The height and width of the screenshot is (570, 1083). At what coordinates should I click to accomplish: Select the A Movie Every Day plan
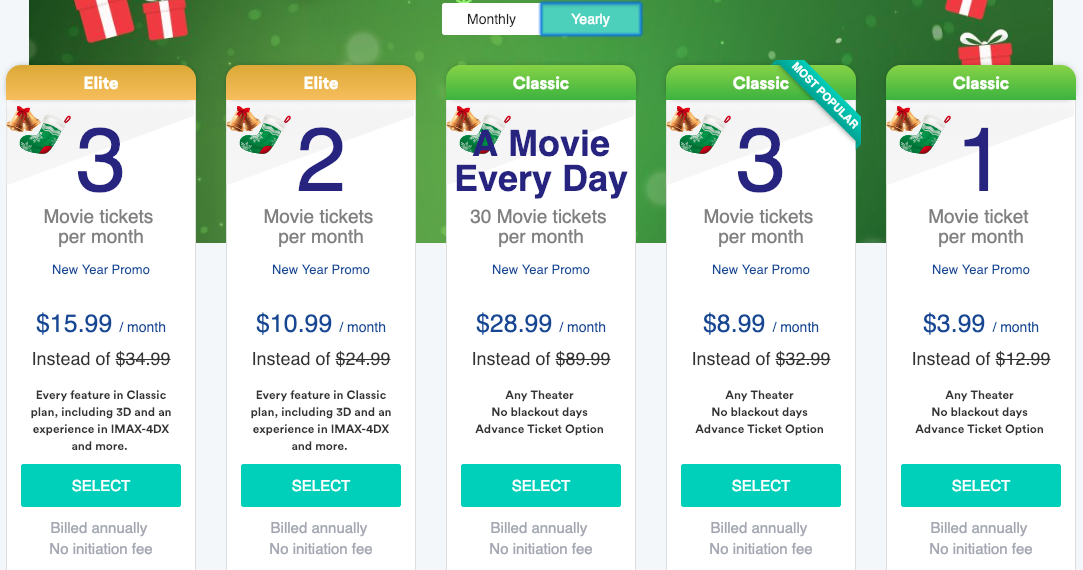pyautogui.click(x=541, y=486)
